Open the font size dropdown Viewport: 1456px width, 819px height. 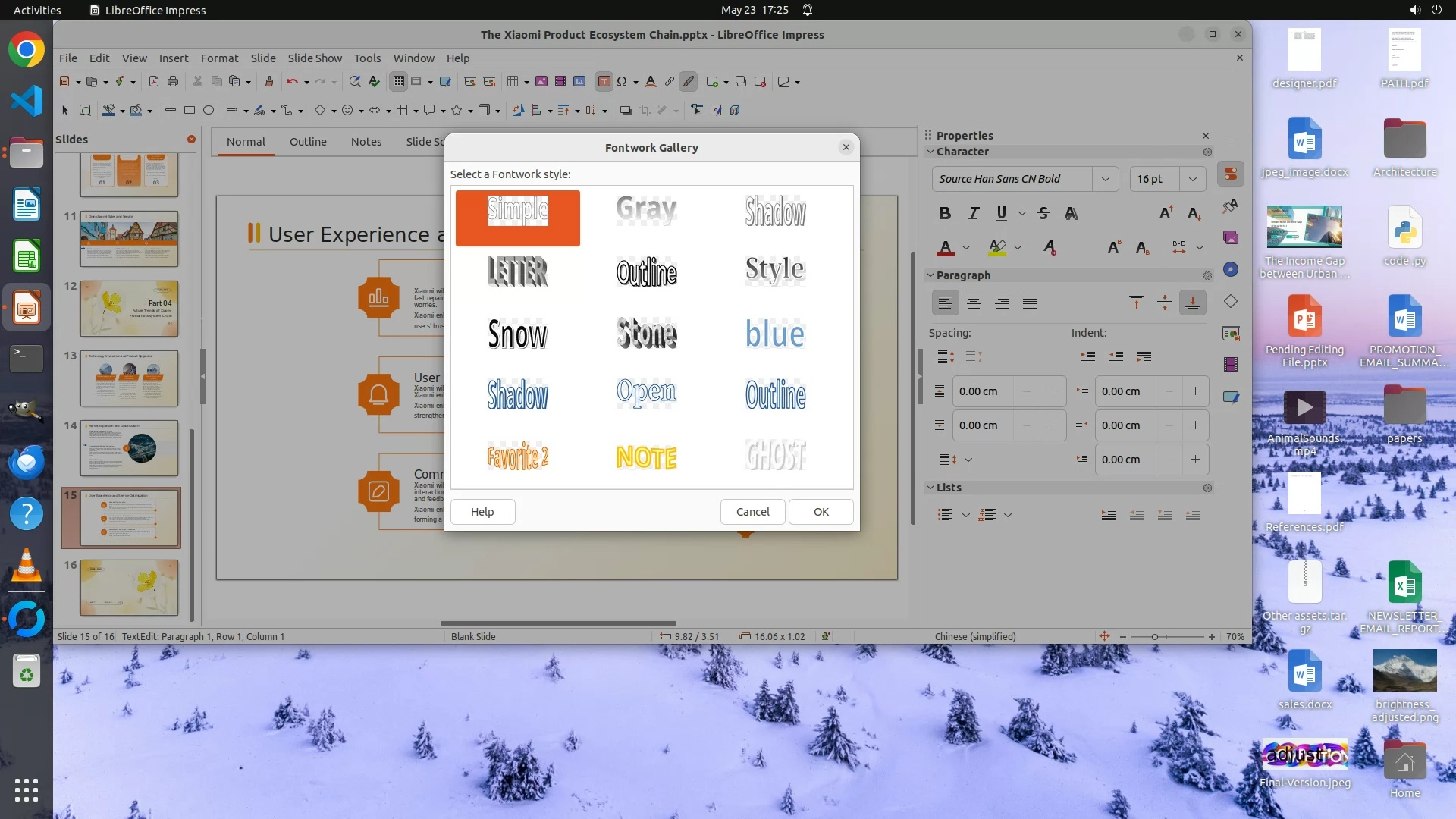tap(1192, 179)
